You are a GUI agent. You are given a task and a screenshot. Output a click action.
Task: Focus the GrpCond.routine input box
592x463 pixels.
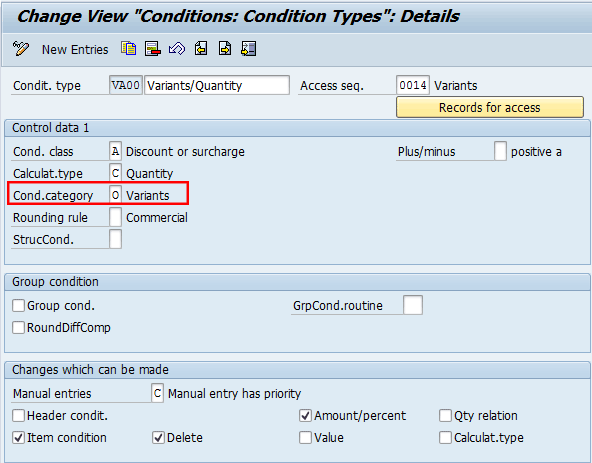[413, 305]
